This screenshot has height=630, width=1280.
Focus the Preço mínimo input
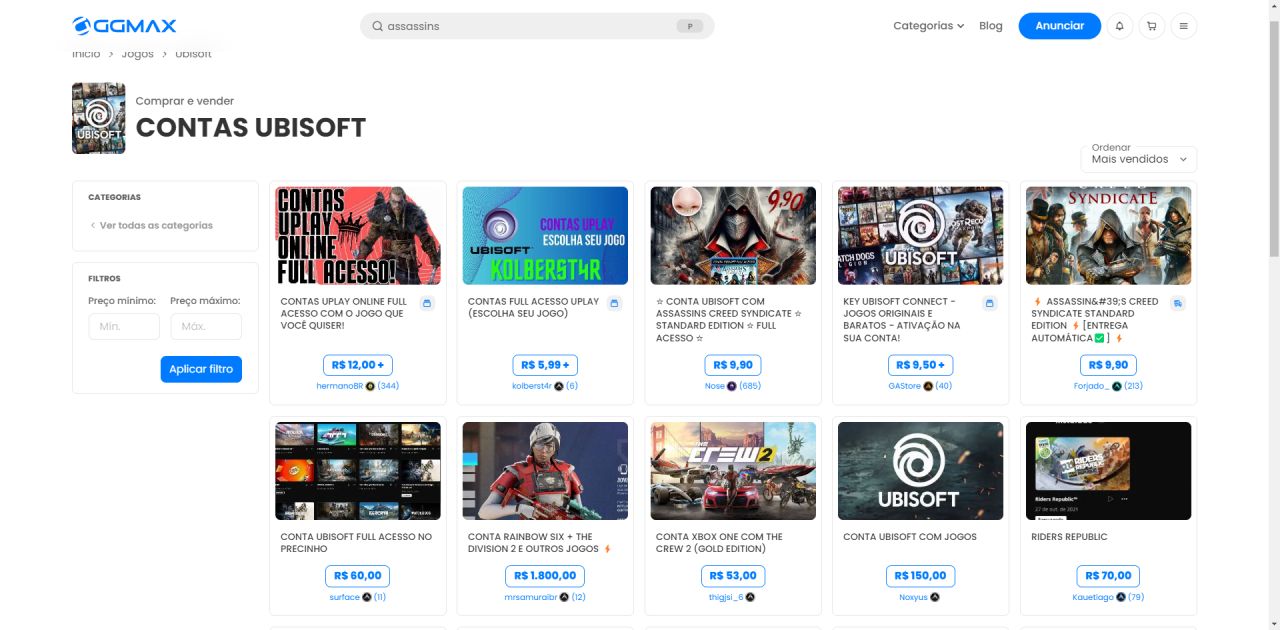coord(124,327)
